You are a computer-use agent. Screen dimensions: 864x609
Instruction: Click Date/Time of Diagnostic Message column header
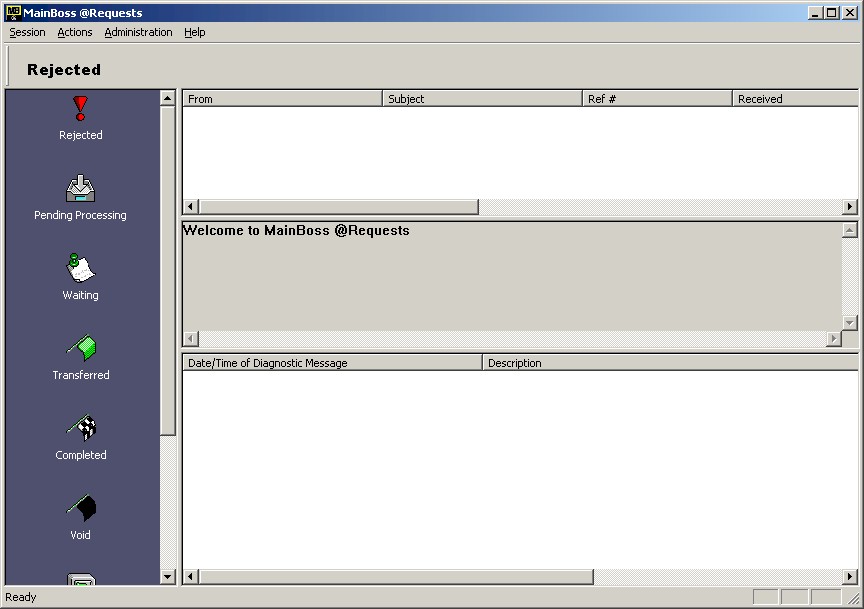coord(332,363)
